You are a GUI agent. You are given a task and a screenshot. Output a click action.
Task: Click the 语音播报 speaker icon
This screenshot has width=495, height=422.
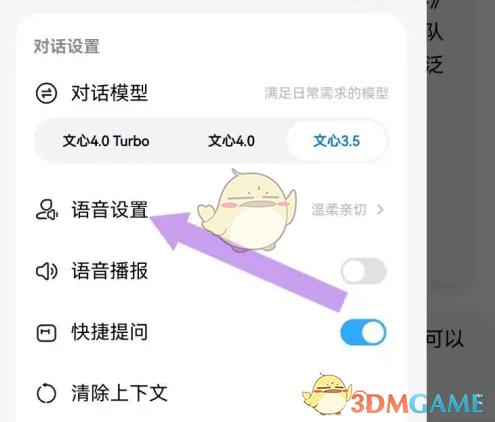[47, 271]
